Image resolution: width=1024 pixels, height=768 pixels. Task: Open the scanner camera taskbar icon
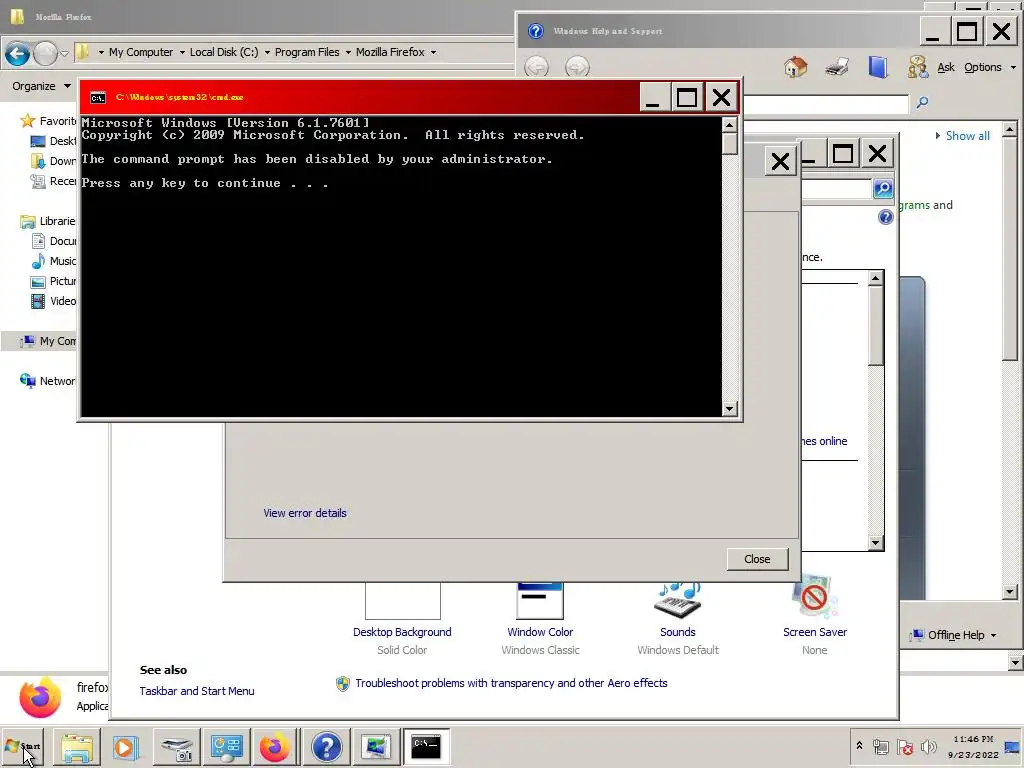(177, 746)
